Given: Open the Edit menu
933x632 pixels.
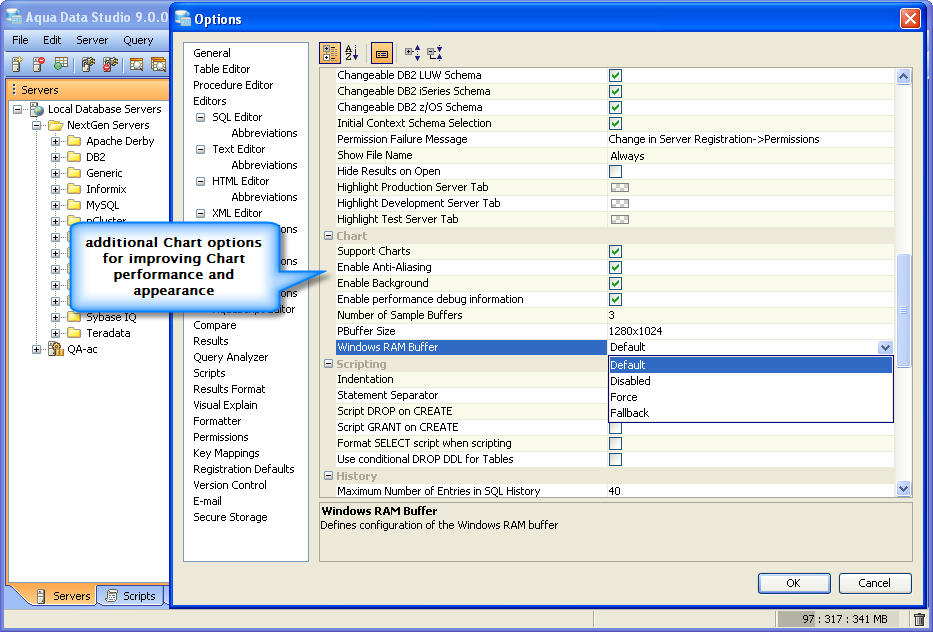Looking at the screenshot, I should tap(52, 40).
